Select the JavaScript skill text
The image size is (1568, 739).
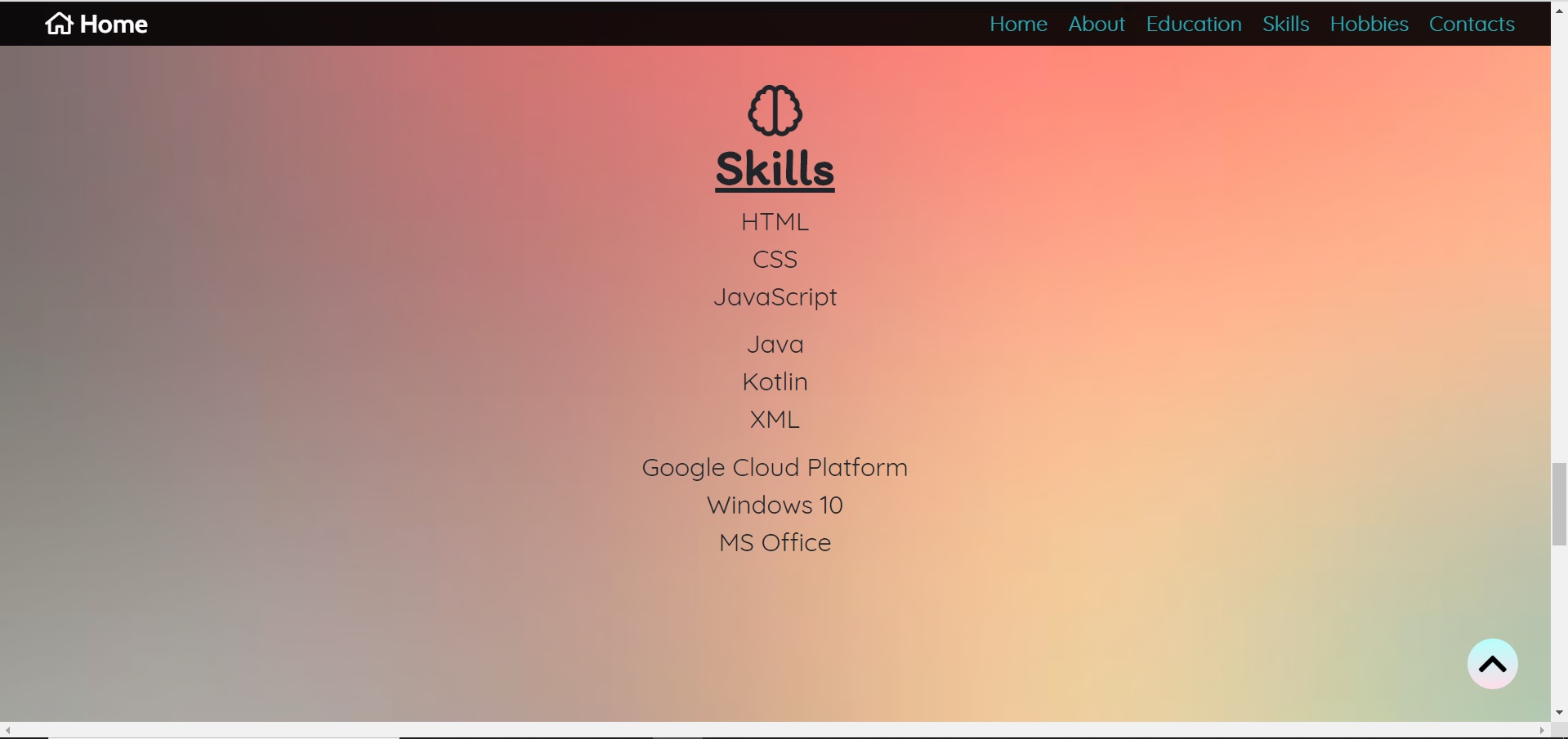click(x=775, y=297)
